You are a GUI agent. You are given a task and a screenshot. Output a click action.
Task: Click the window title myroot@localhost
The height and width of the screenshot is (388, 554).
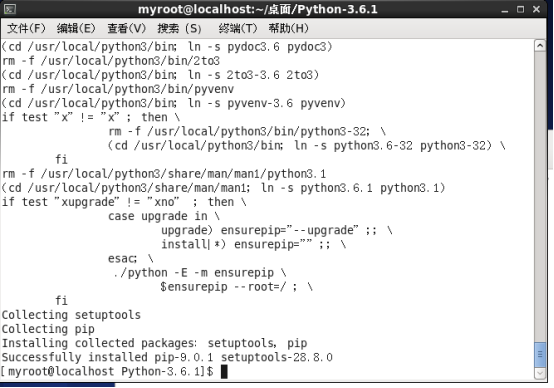click(258, 10)
